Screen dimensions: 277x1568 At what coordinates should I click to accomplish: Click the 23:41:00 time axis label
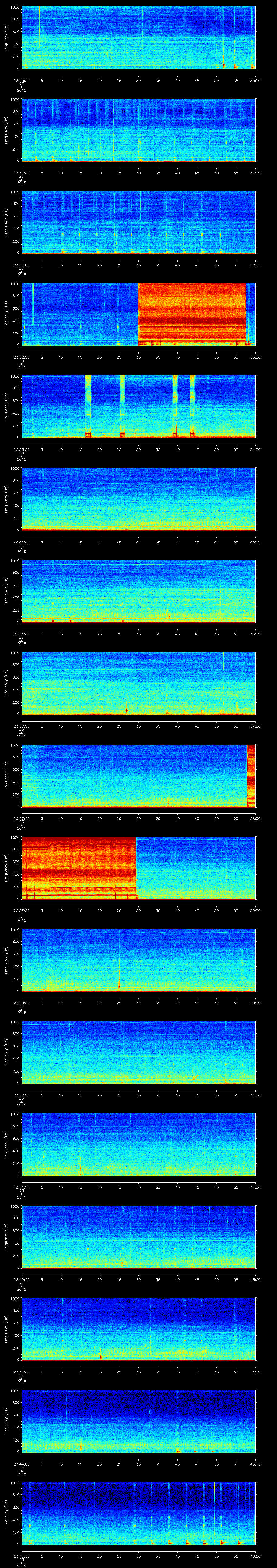(x=21, y=1187)
